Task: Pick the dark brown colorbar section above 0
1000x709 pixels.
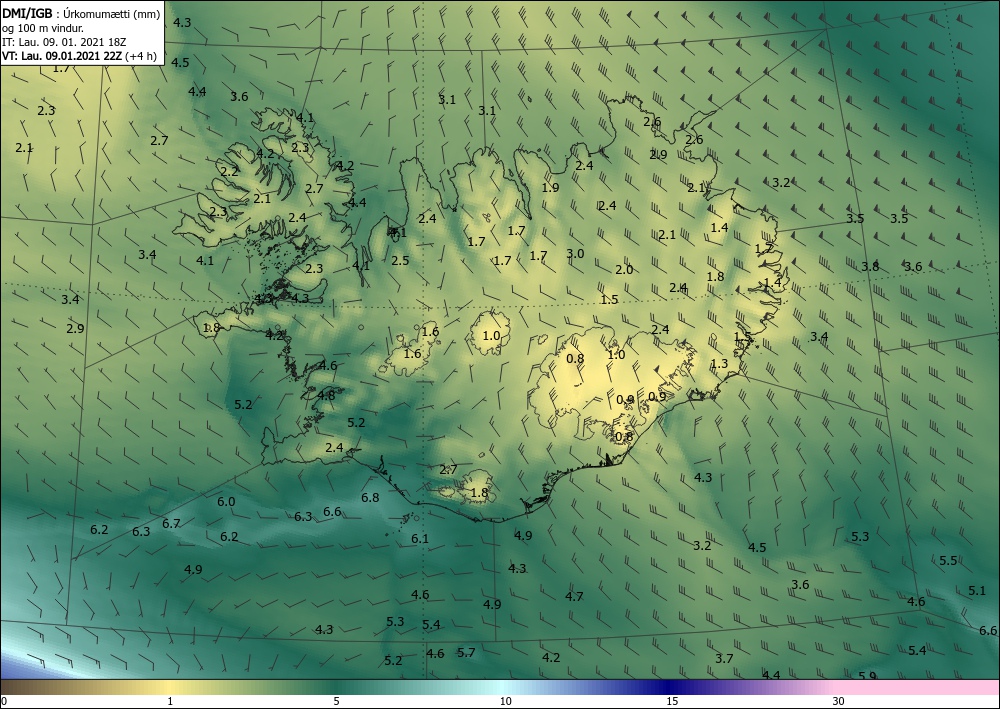Action: pyautogui.click(x=13, y=687)
